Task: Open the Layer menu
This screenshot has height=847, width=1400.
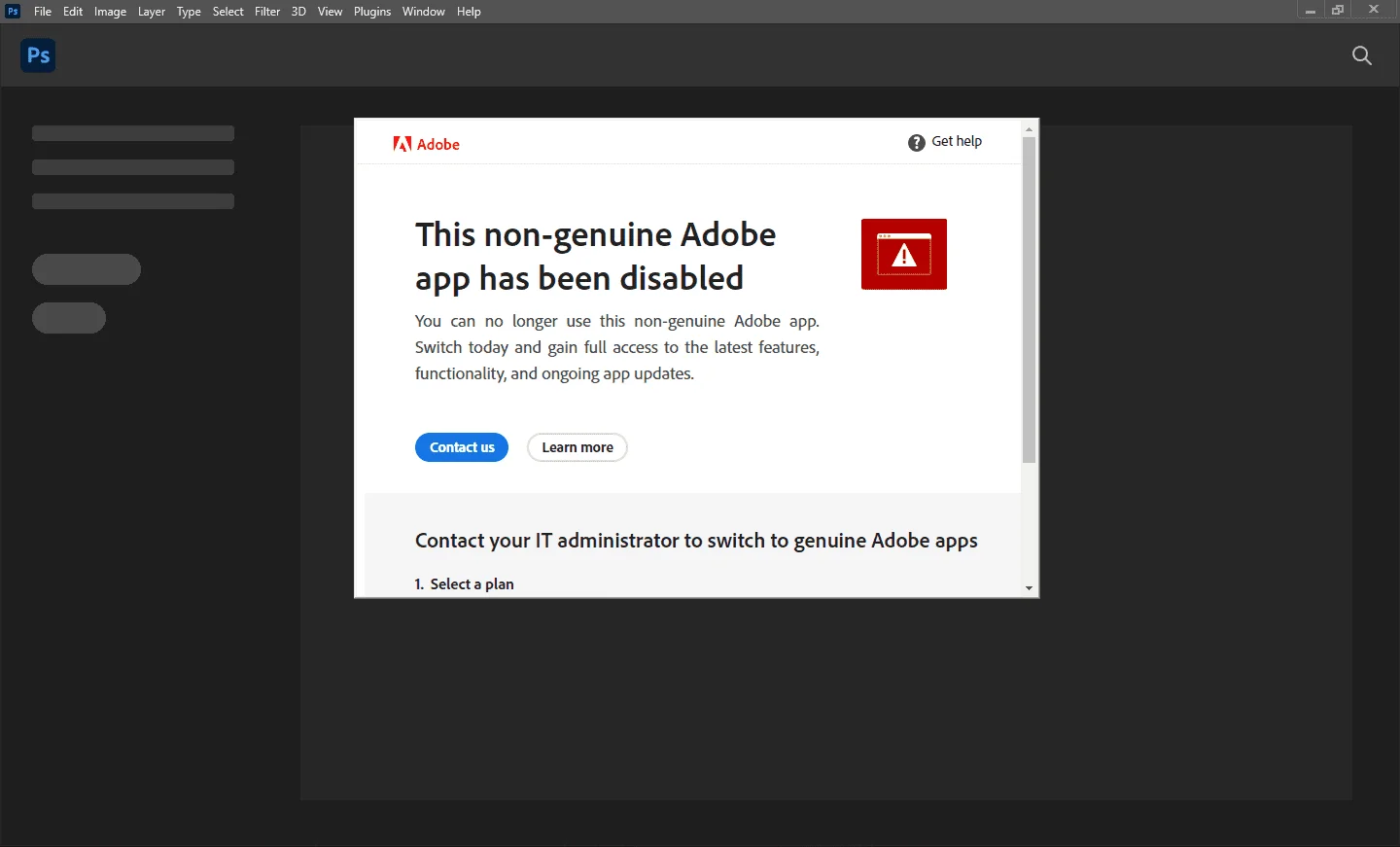Action: click(152, 12)
